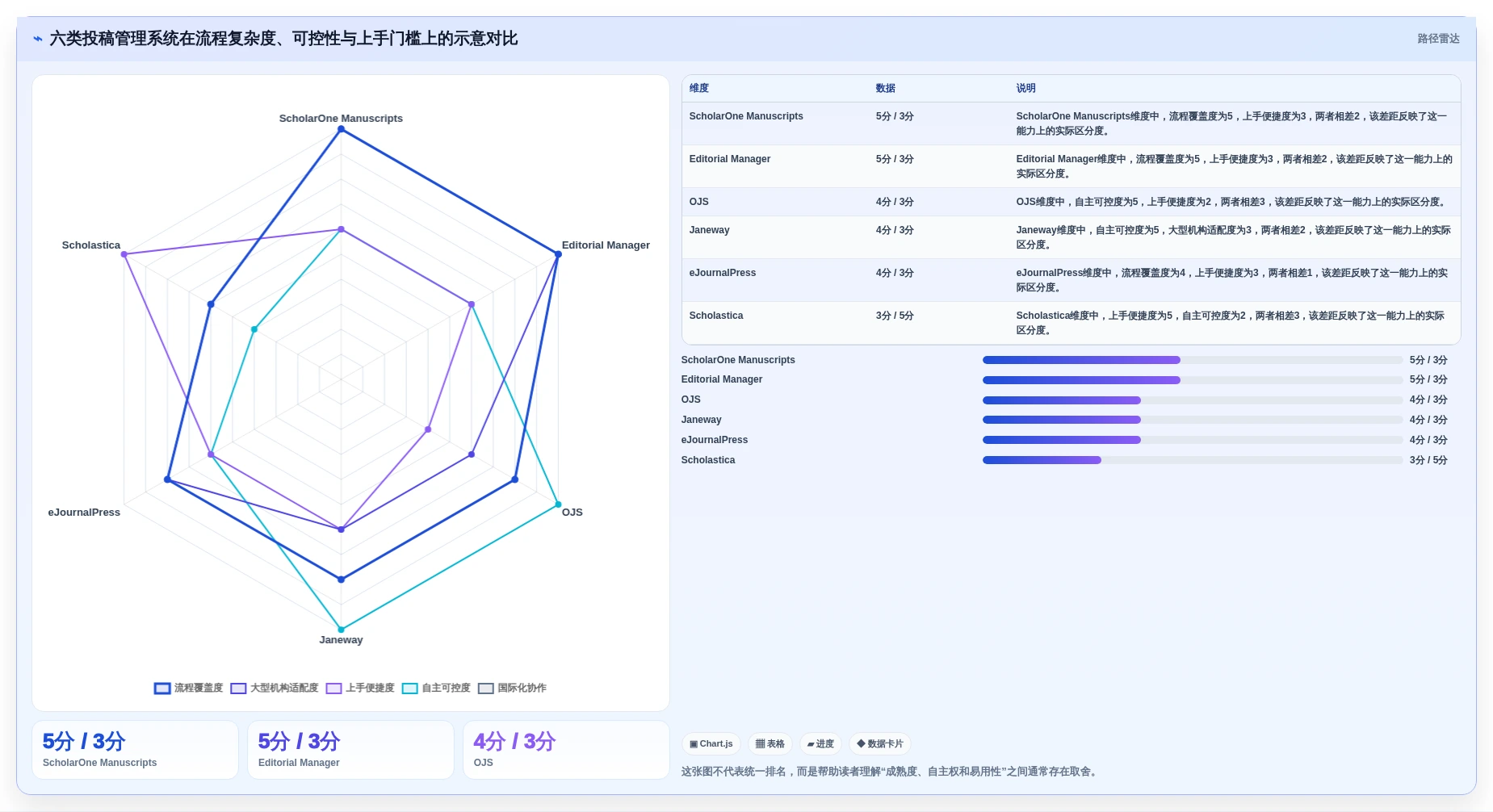Click the cyan data point at Janeway vertex
The image size is (1493, 812).
point(341,630)
